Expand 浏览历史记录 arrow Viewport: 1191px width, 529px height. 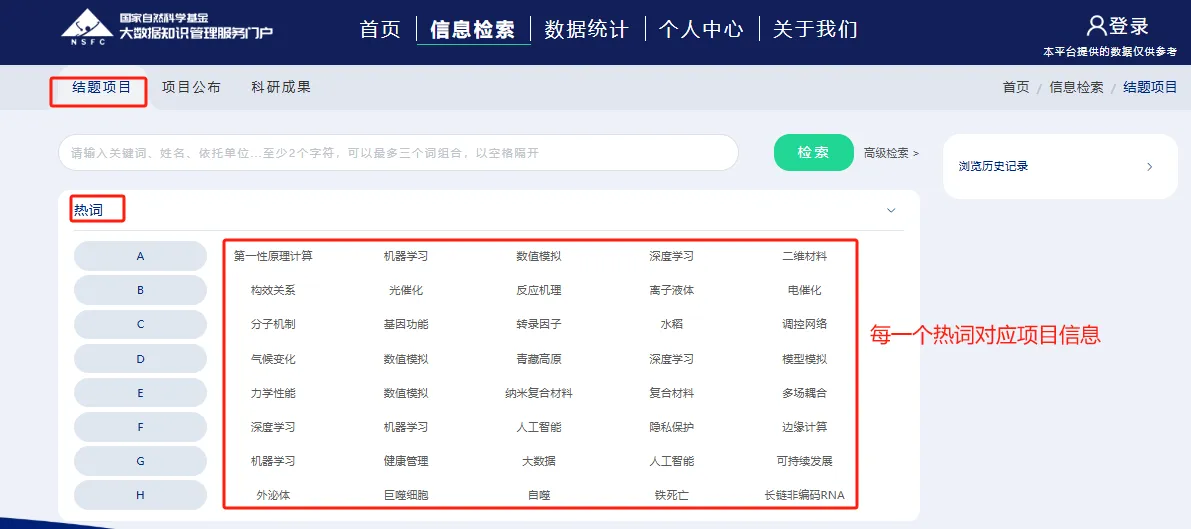pos(1149,167)
